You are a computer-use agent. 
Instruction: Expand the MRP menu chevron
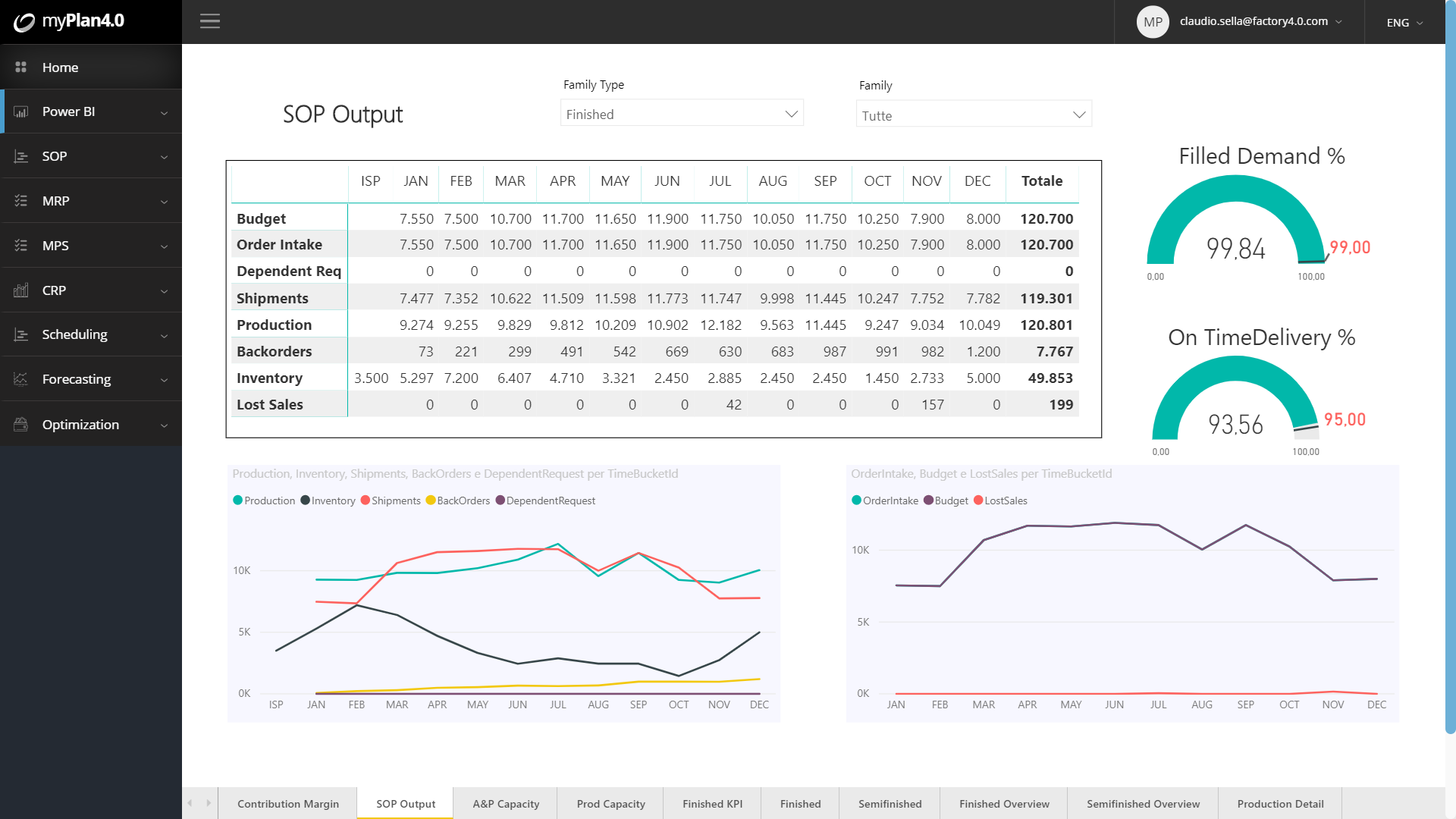164,202
